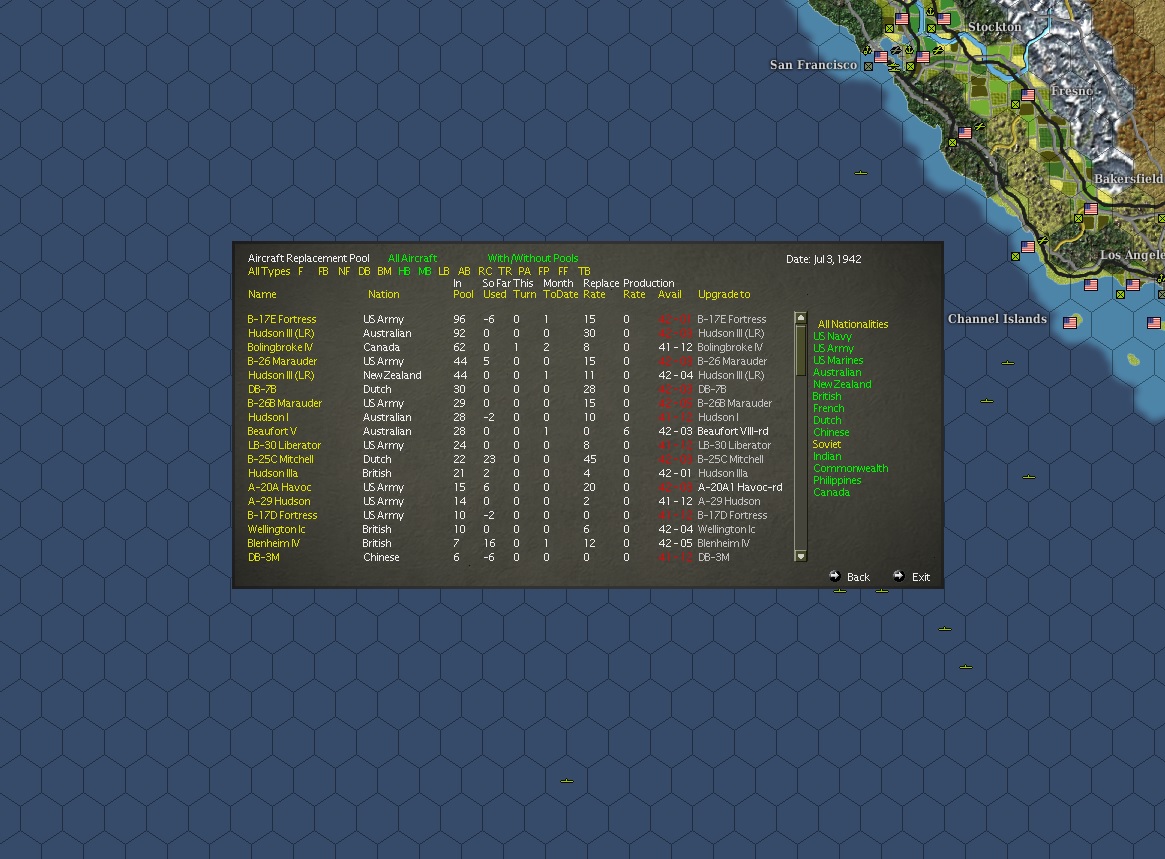Viewport: 1165px width, 859px height.
Task: Toggle With/Without Pools option
Action: 533,258
